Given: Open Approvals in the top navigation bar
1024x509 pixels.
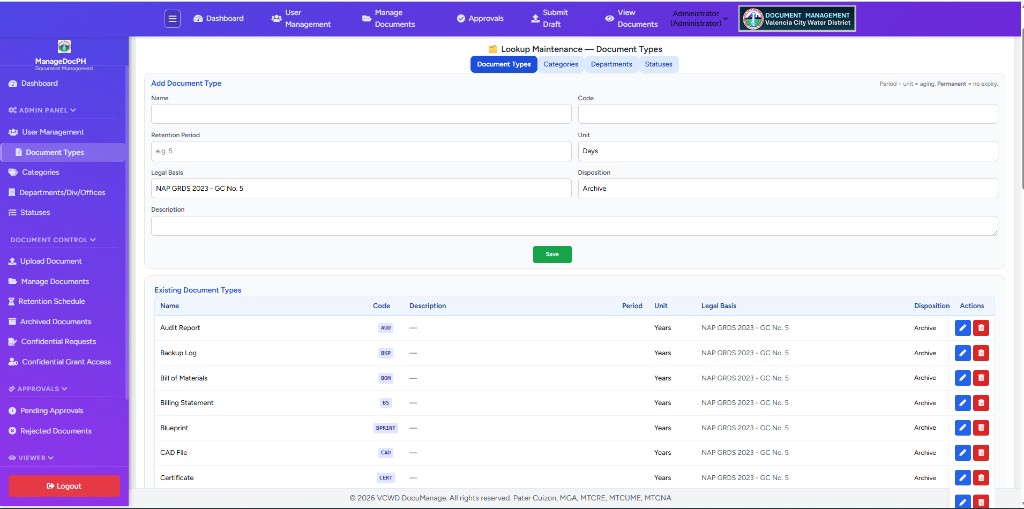Looking at the screenshot, I should point(480,19).
